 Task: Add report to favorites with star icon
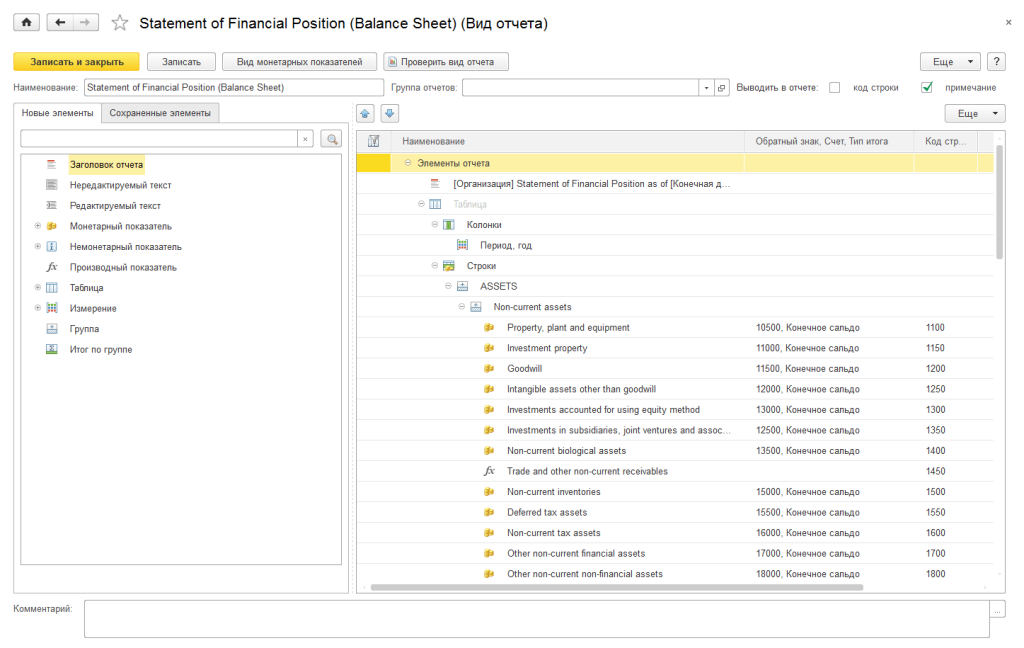point(120,23)
